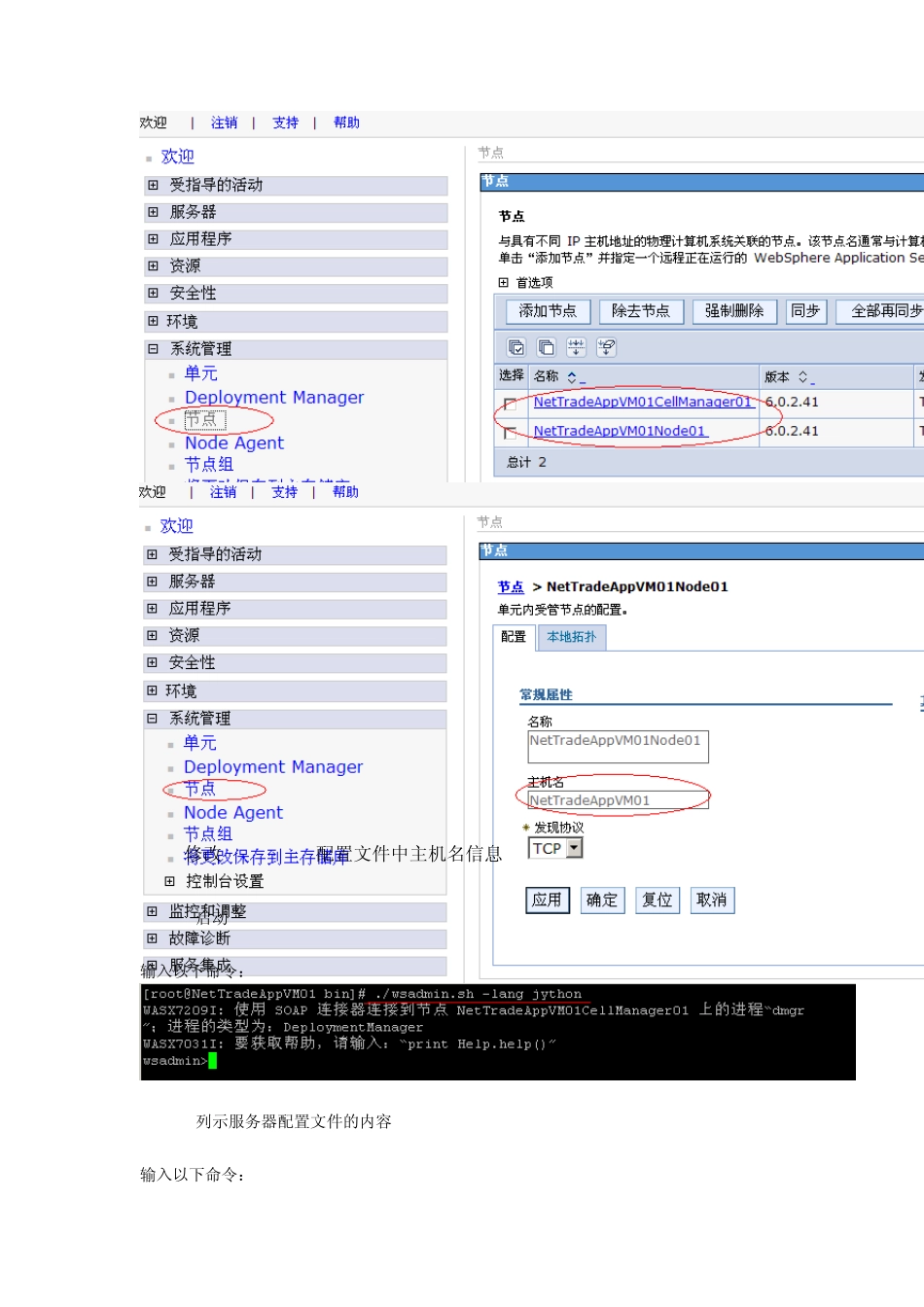
Task: Click the 主机名 input field
Action: 618,800
